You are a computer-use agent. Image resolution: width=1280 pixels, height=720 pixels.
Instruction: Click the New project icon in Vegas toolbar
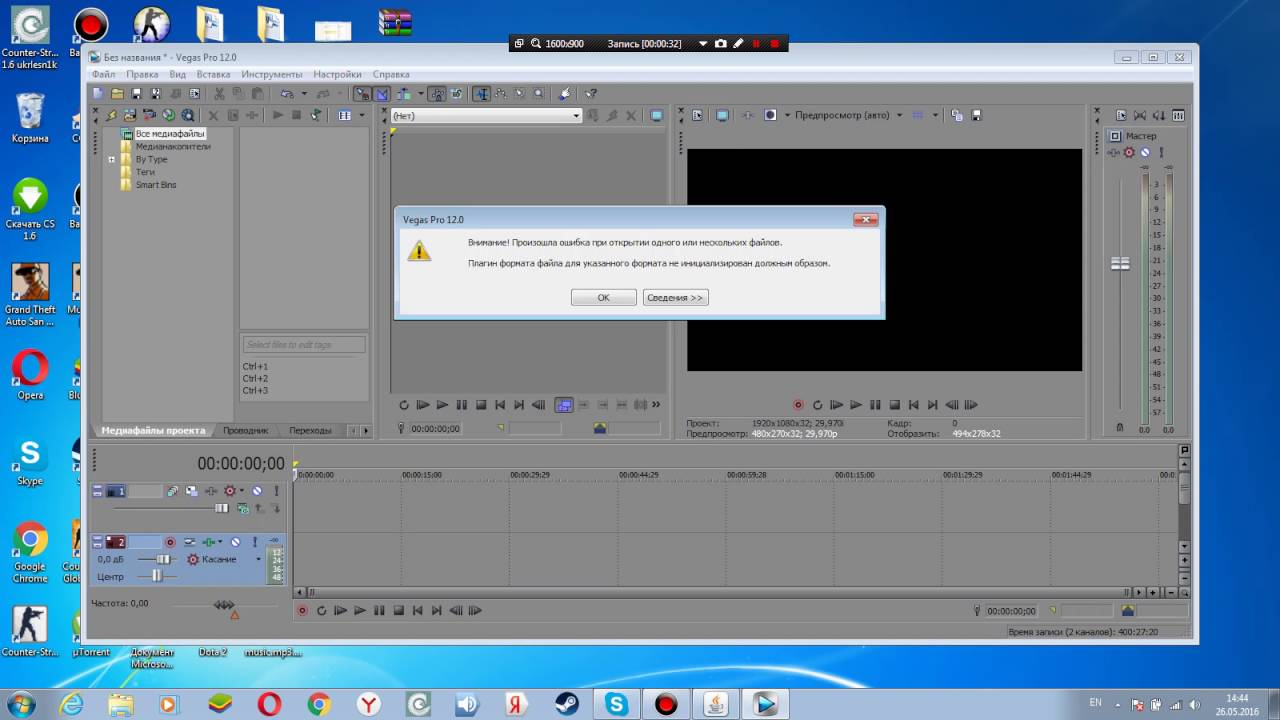pyautogui.click(x=98, y=93)
